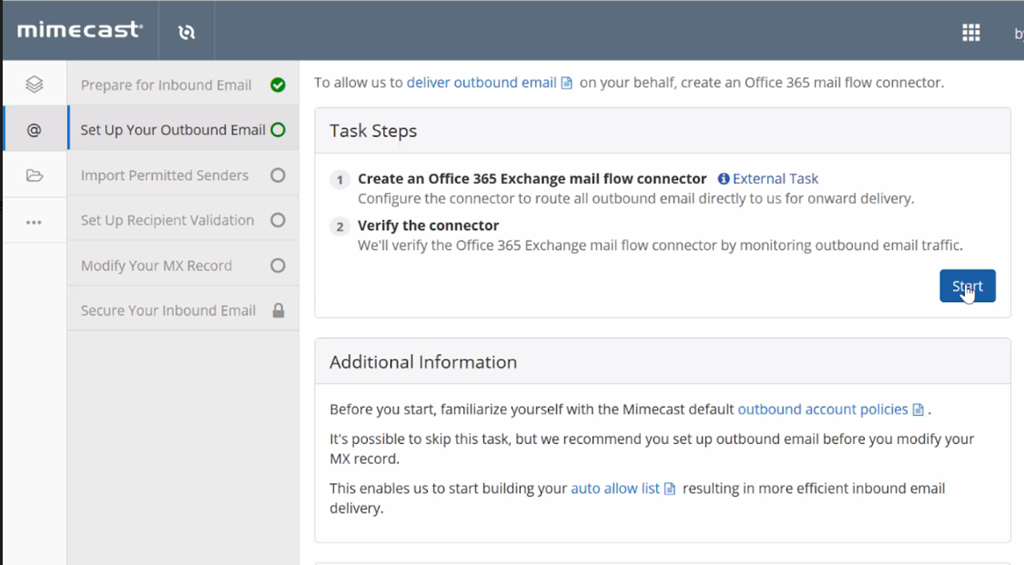Open Modify Your MX Record step
The width and height of the screenshot is (1024, 565).
(183, 265)
